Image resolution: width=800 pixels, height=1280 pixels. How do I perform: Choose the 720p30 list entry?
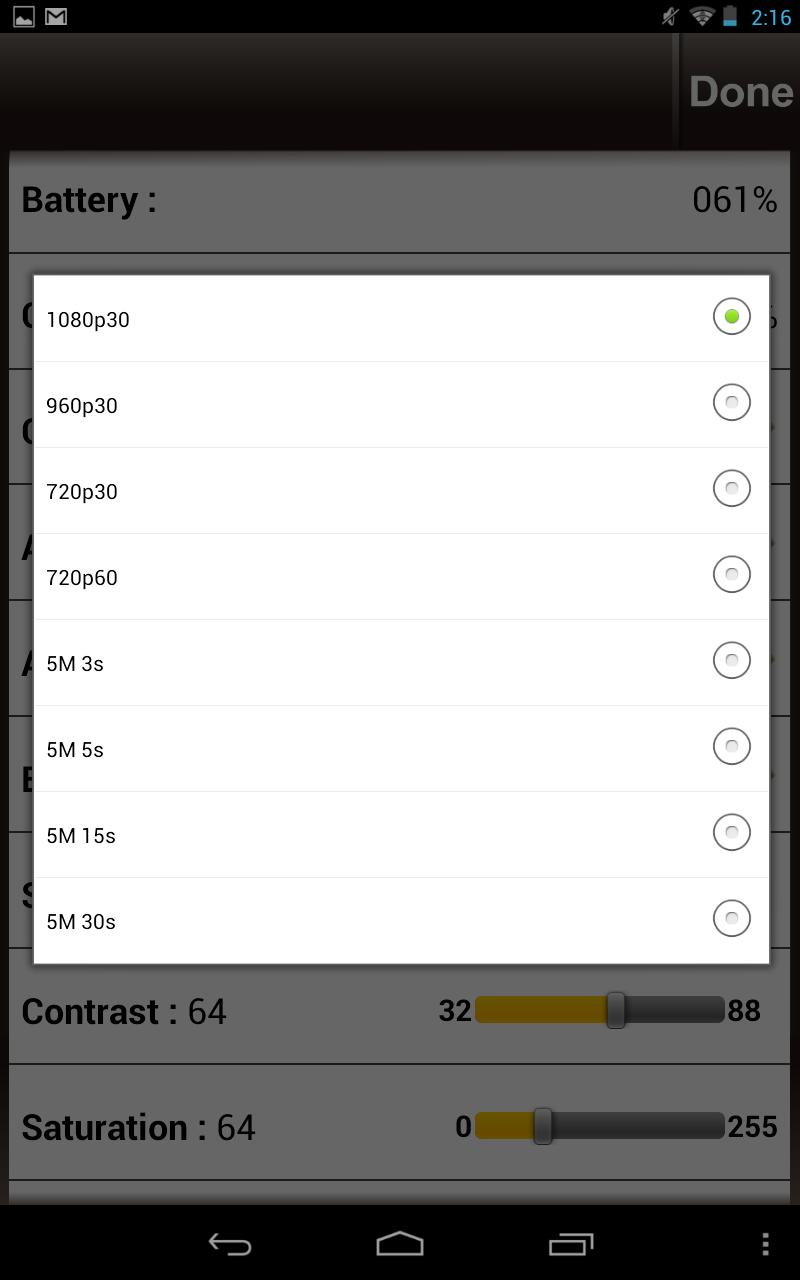coord(400,490)
